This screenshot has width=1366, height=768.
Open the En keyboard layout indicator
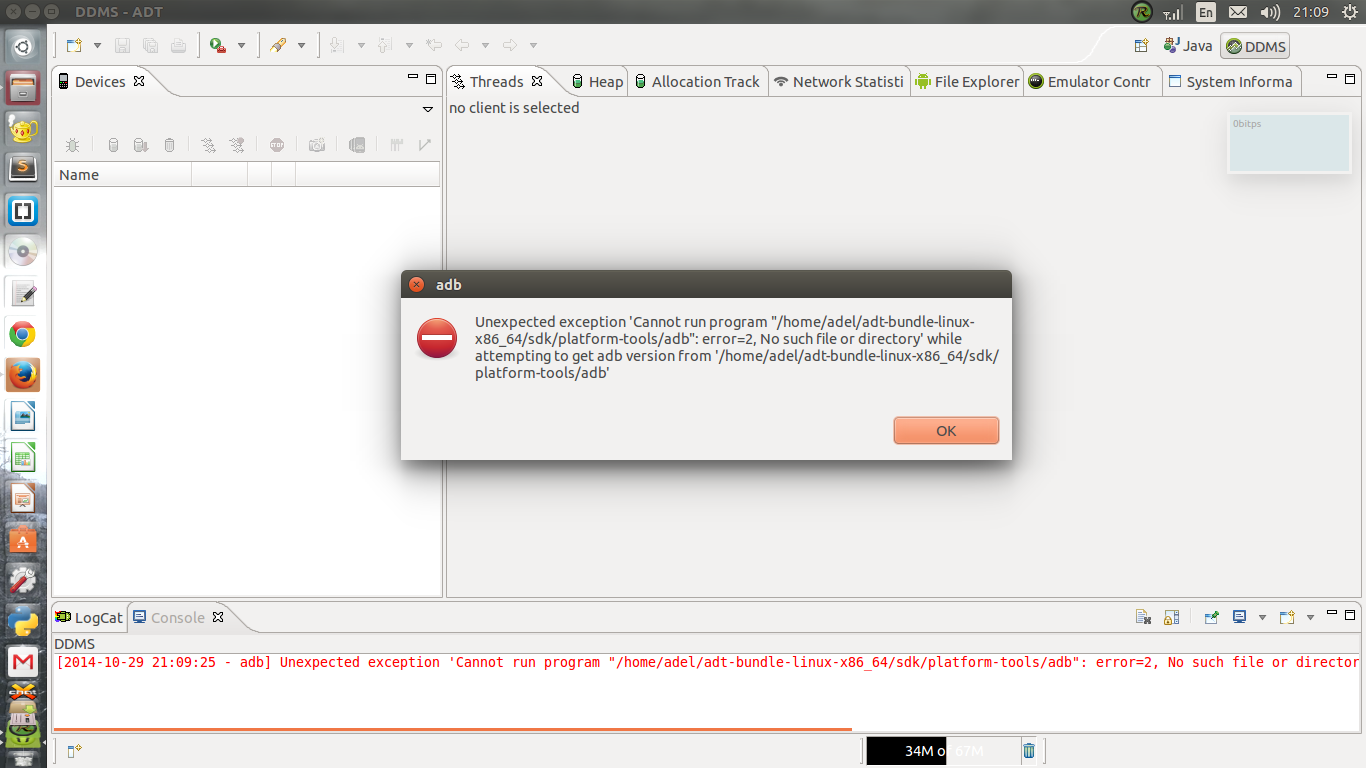[1206, 12]
